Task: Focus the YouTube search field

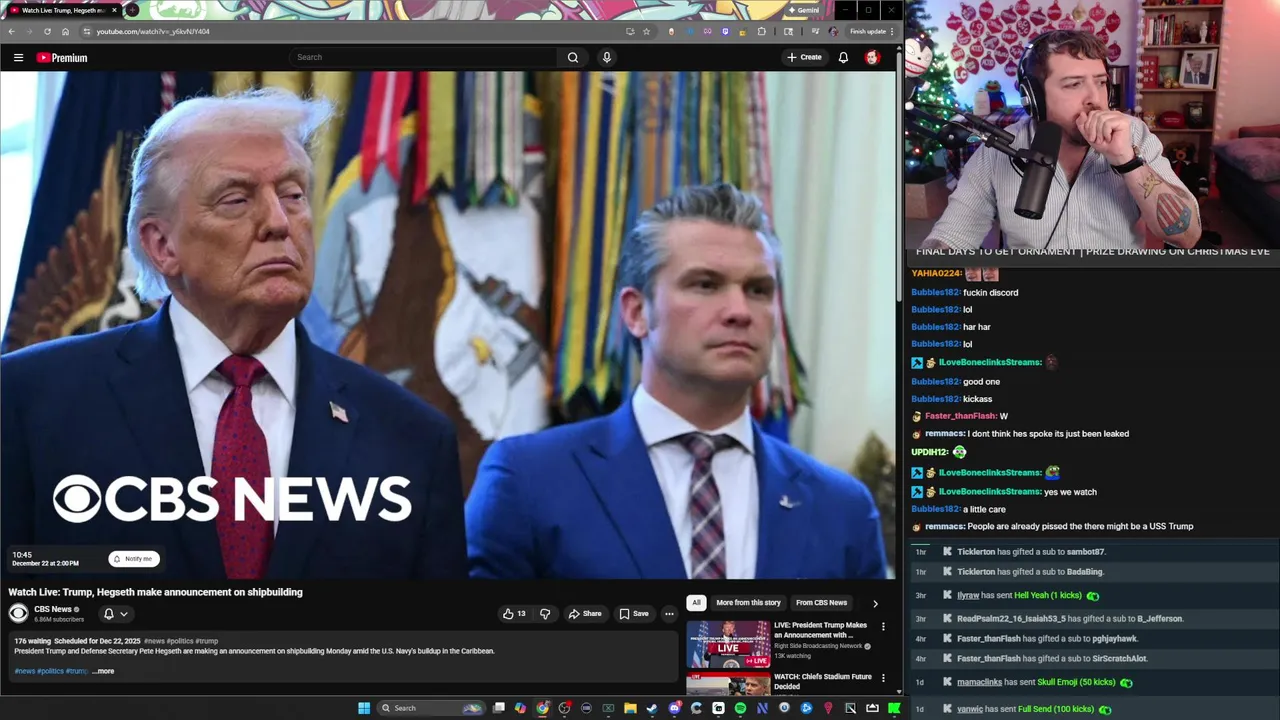Action: pos(424,57)
